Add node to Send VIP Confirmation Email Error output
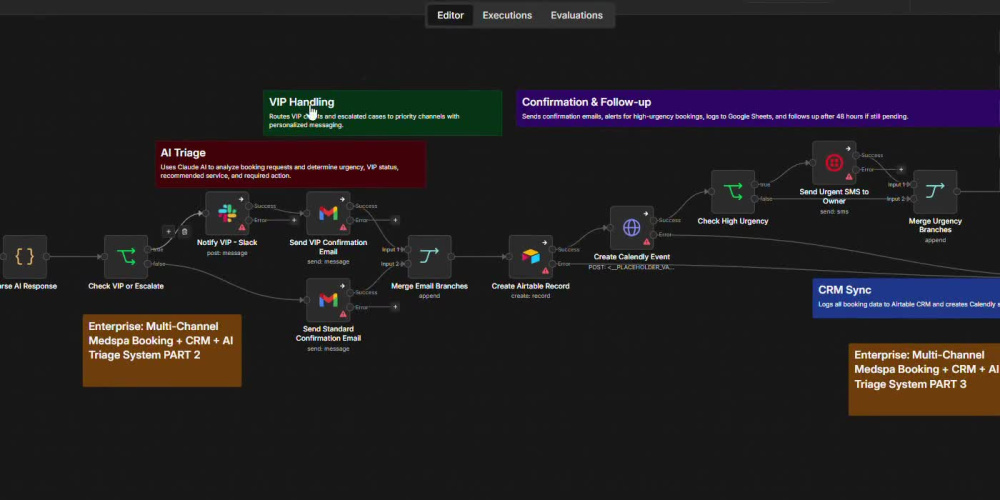Viewport: 1000px width, 500px height. click(x=395, y=220)
